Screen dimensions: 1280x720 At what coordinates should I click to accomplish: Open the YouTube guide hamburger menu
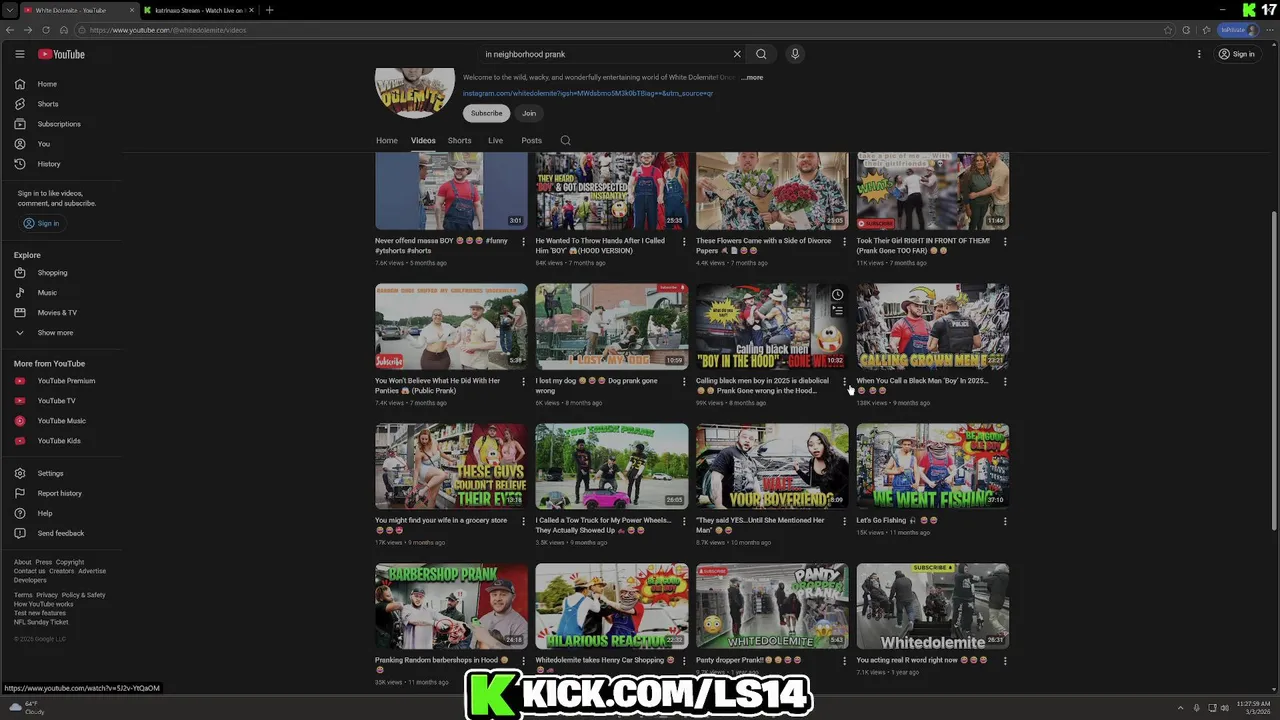19,54
